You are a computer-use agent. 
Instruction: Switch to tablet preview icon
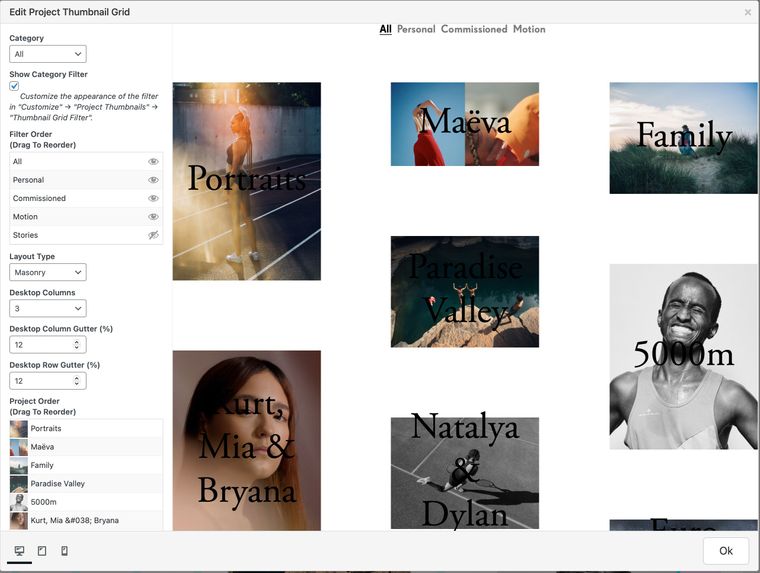click(x=42, y=551)
